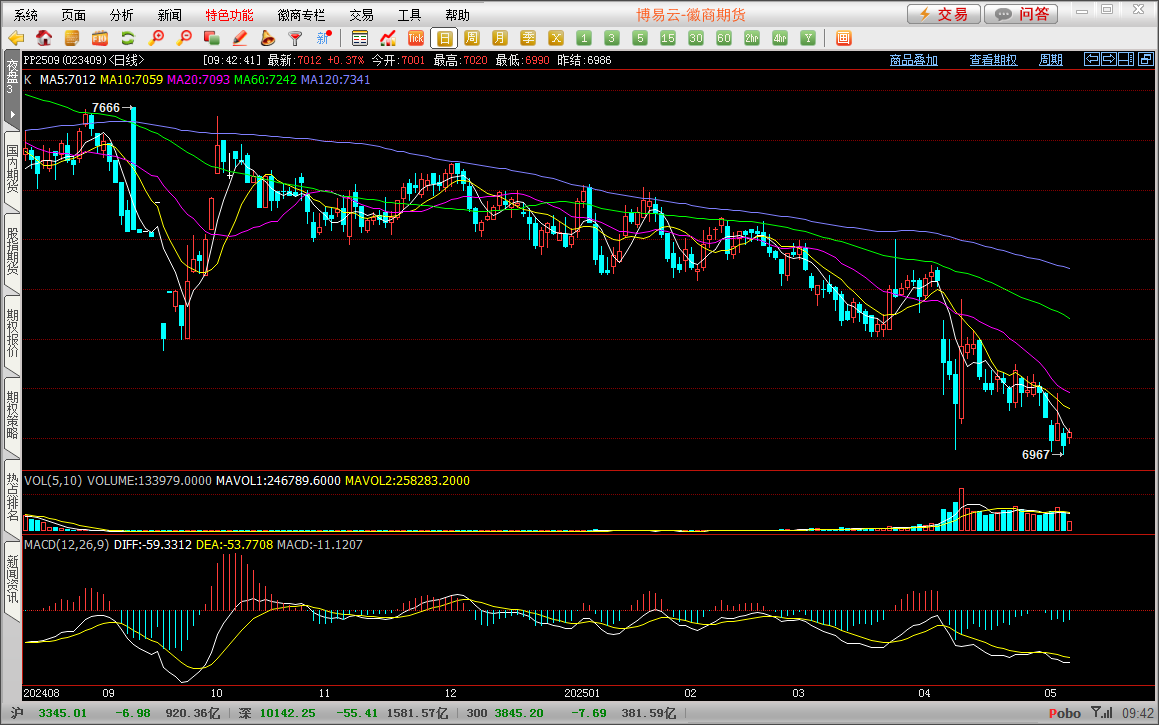Open the 新闻 menu

[170, 15]
